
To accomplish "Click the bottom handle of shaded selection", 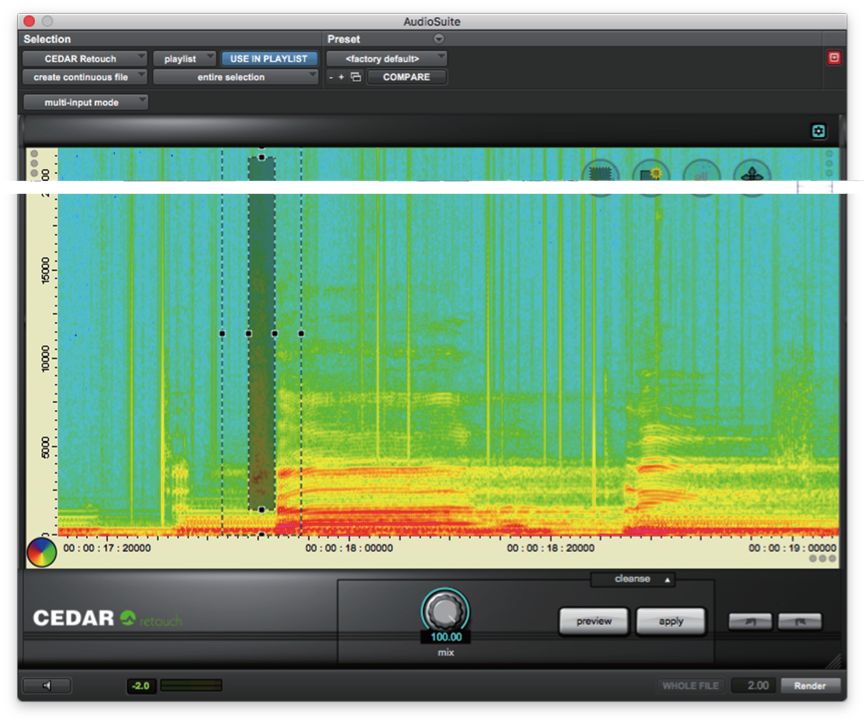I will 261,510.
